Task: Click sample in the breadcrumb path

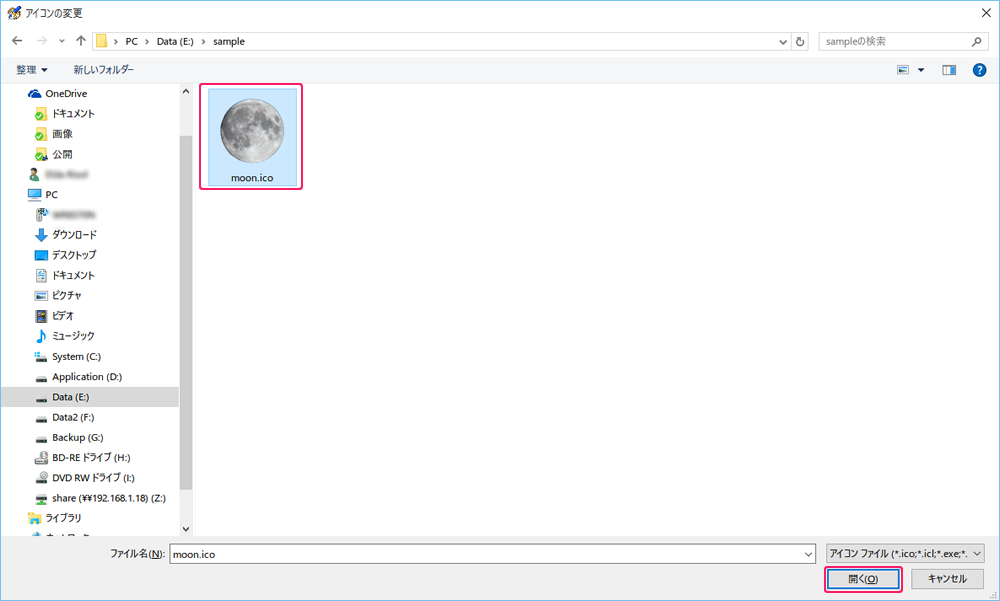Action: (x=229, y=41)
